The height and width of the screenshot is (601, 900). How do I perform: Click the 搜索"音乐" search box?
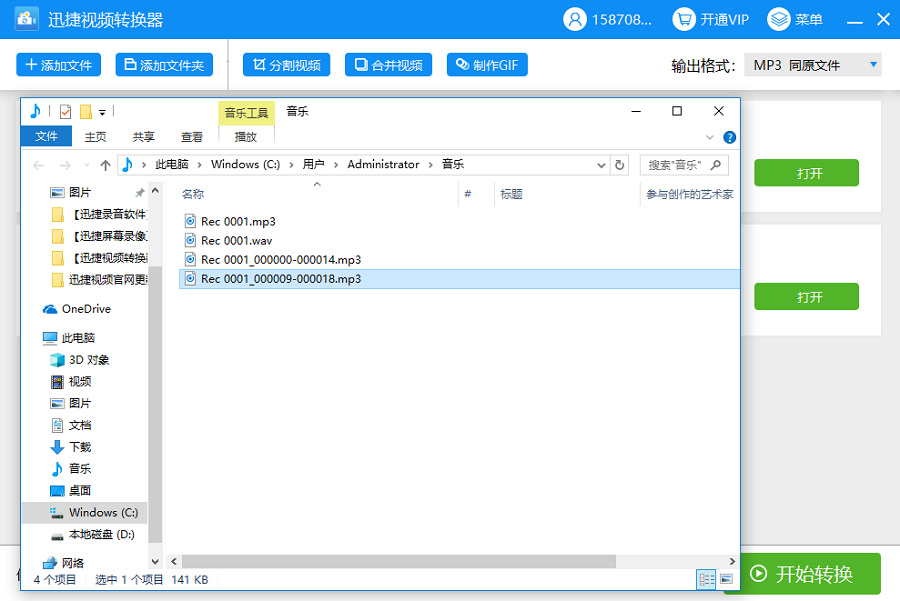pos(684,165)
